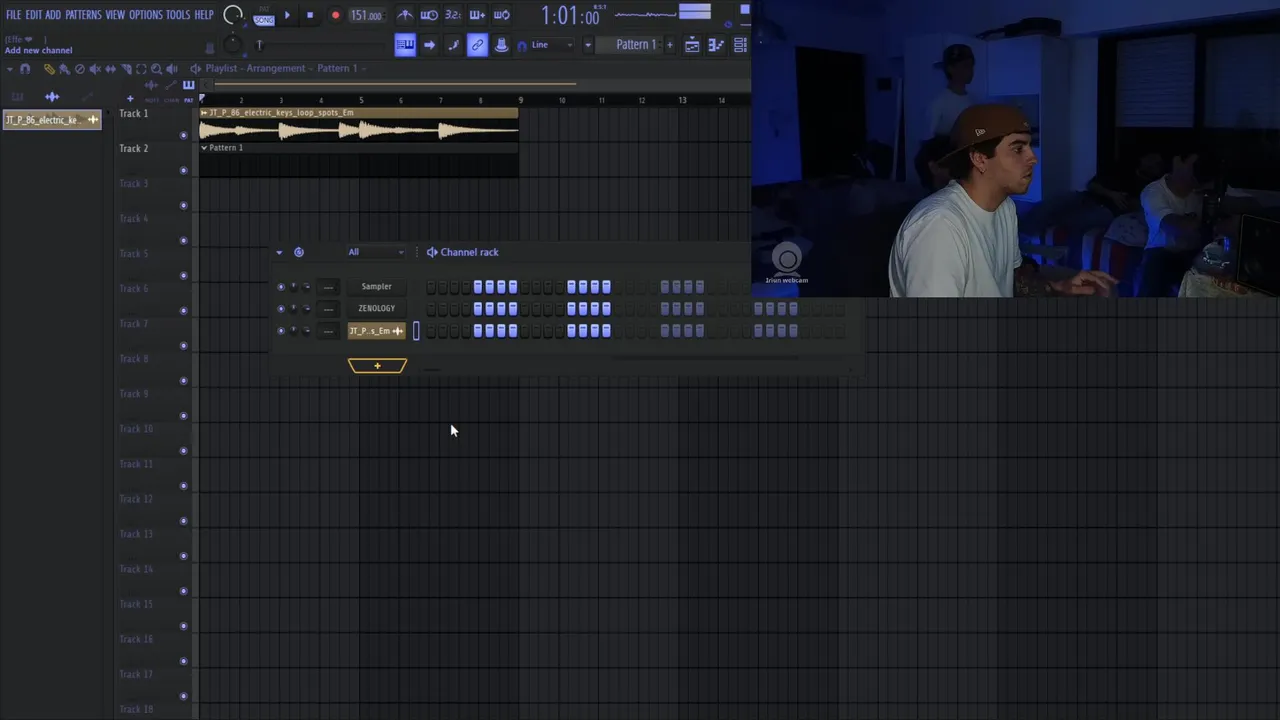Viewport: 1280px width, 720px height.
Task: Click the playlist snap magnet icon
Action: pyautogui.click(x=25, y=69)
